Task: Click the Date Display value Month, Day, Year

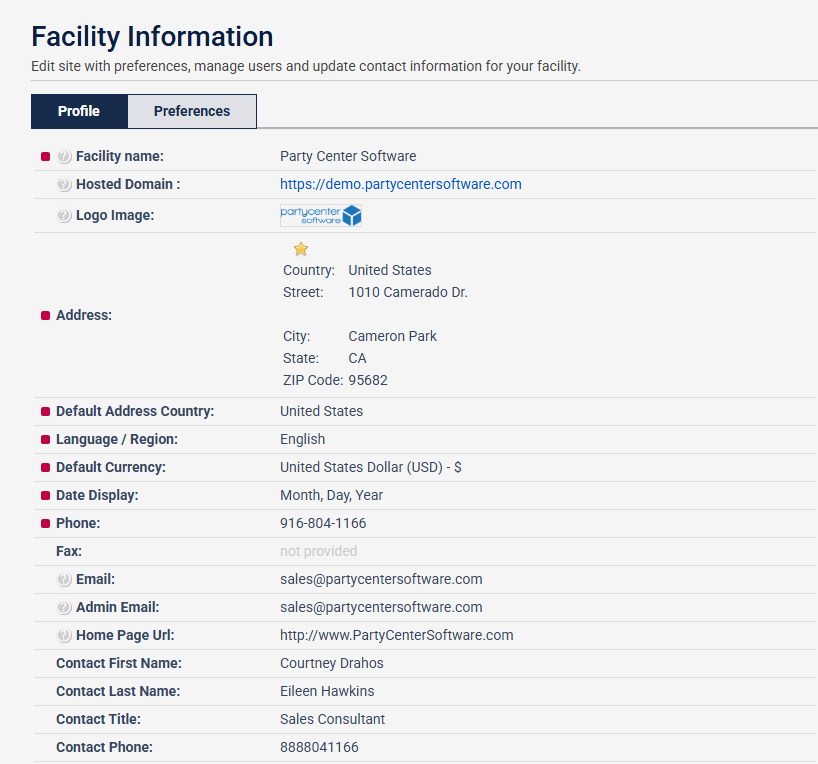Action: pos(331,495)
